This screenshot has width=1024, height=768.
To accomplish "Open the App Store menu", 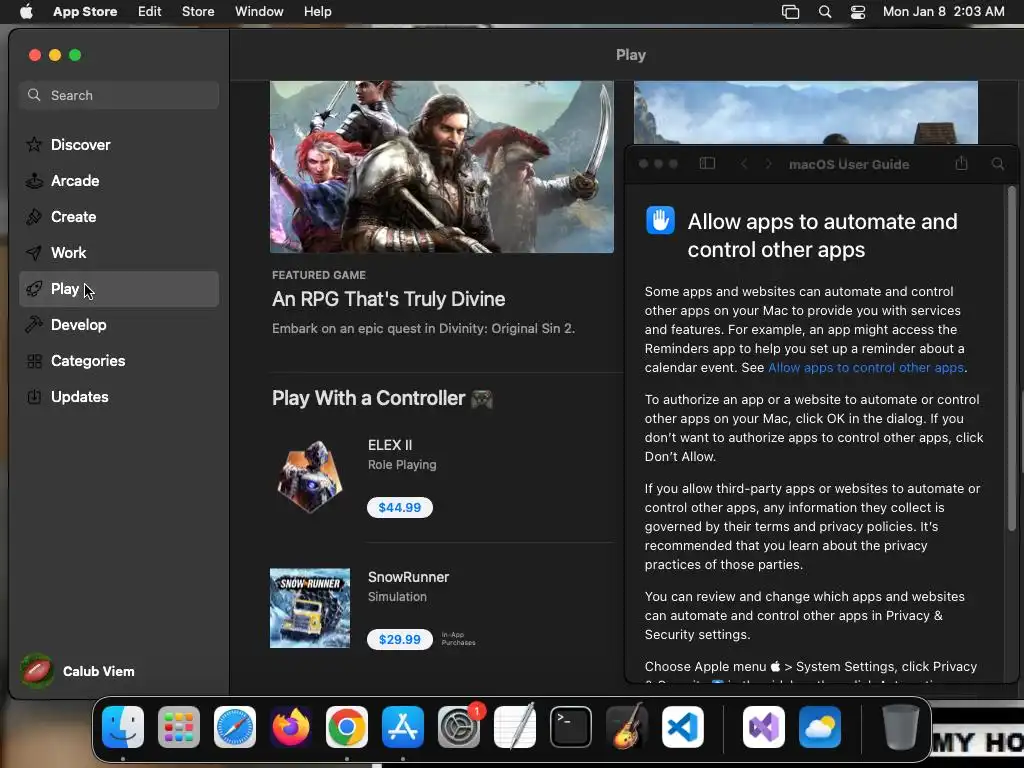I will [x=85, y=12].
